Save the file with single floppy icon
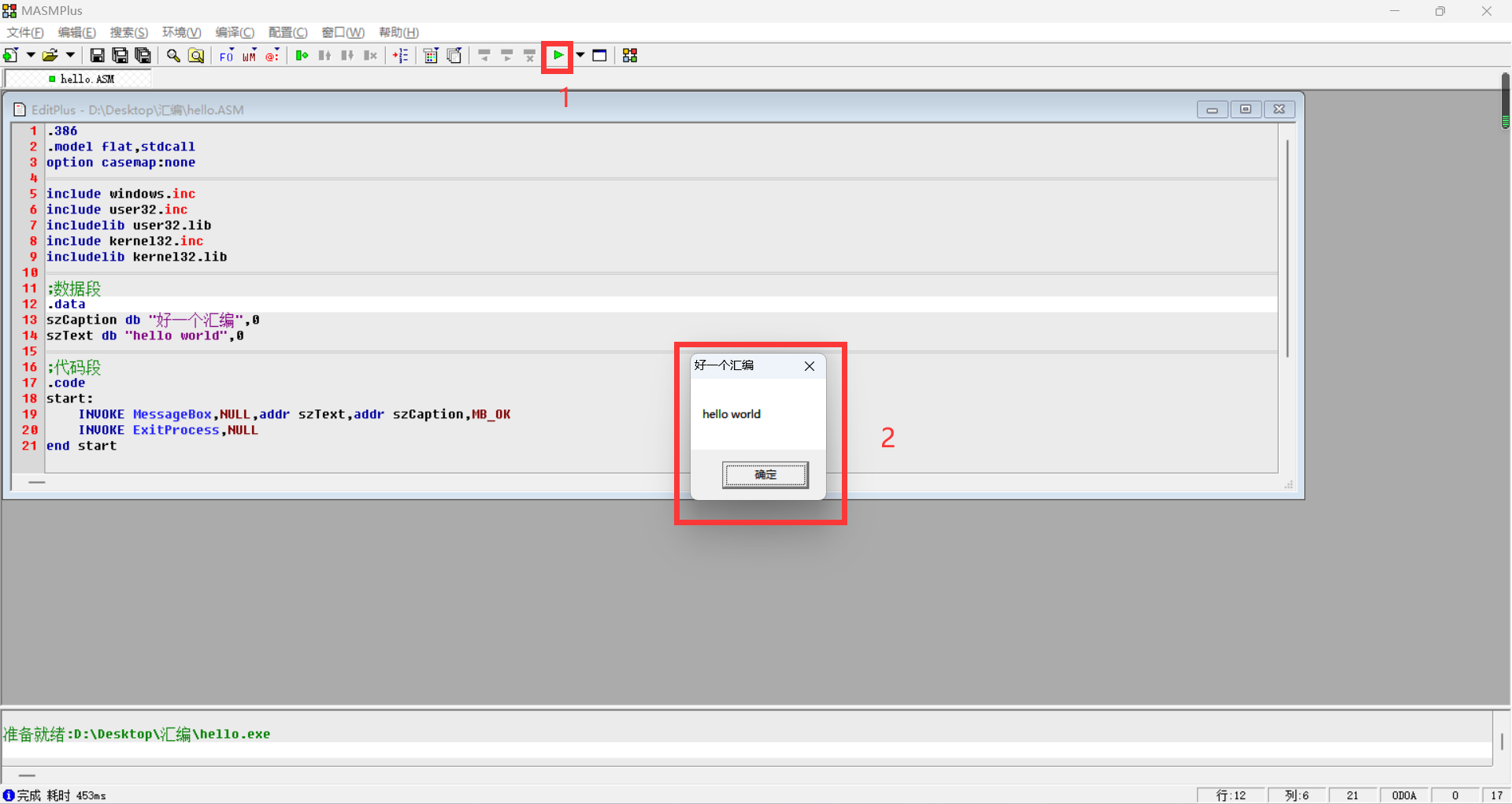1512x804 pixels. pos(97,55)
